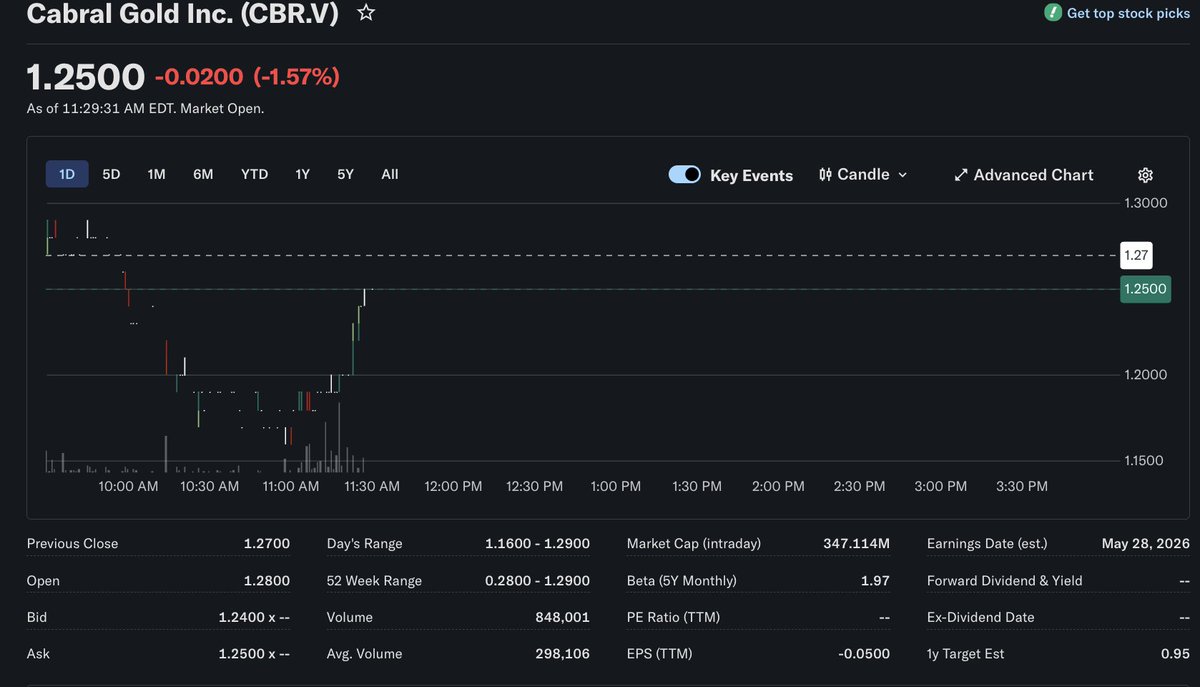Switch to the 1M time range

156,174
